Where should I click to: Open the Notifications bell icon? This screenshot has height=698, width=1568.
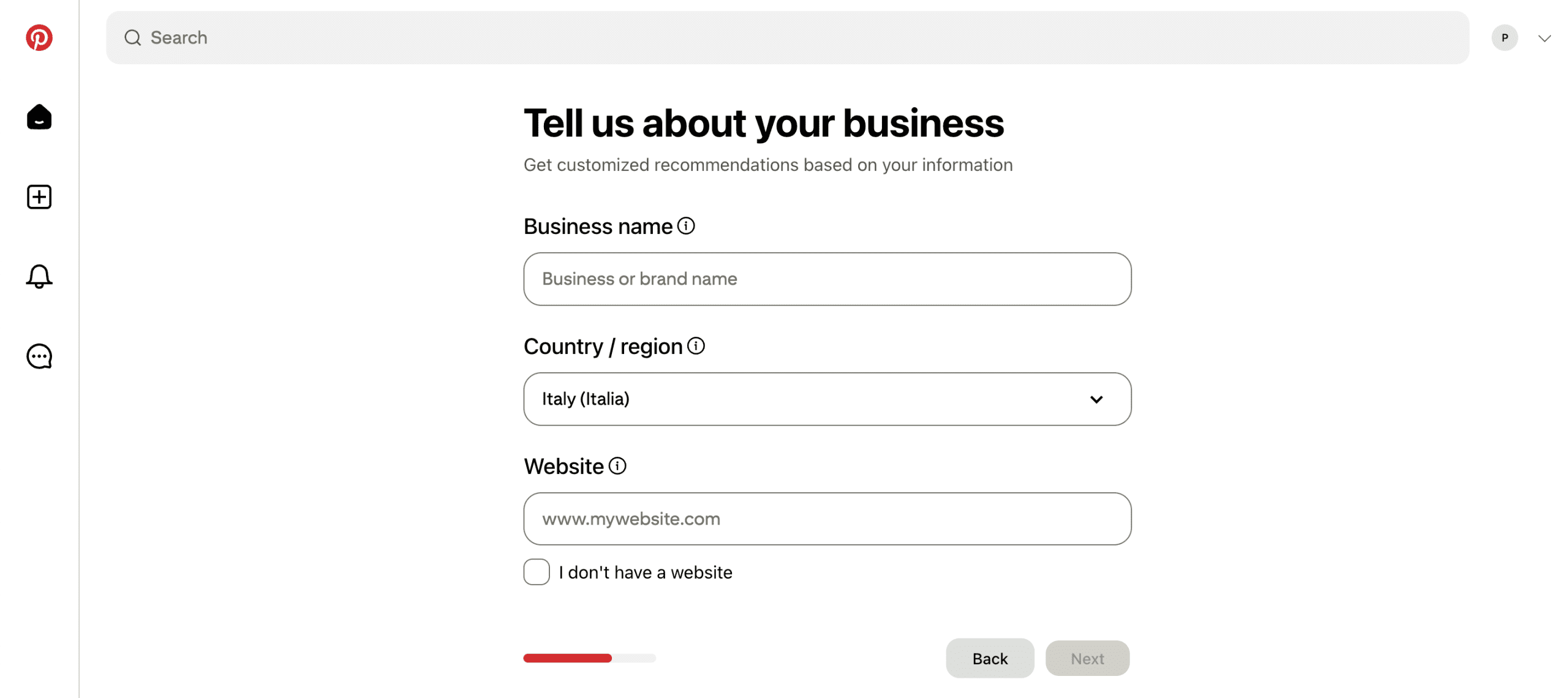(x=39, y=277)
